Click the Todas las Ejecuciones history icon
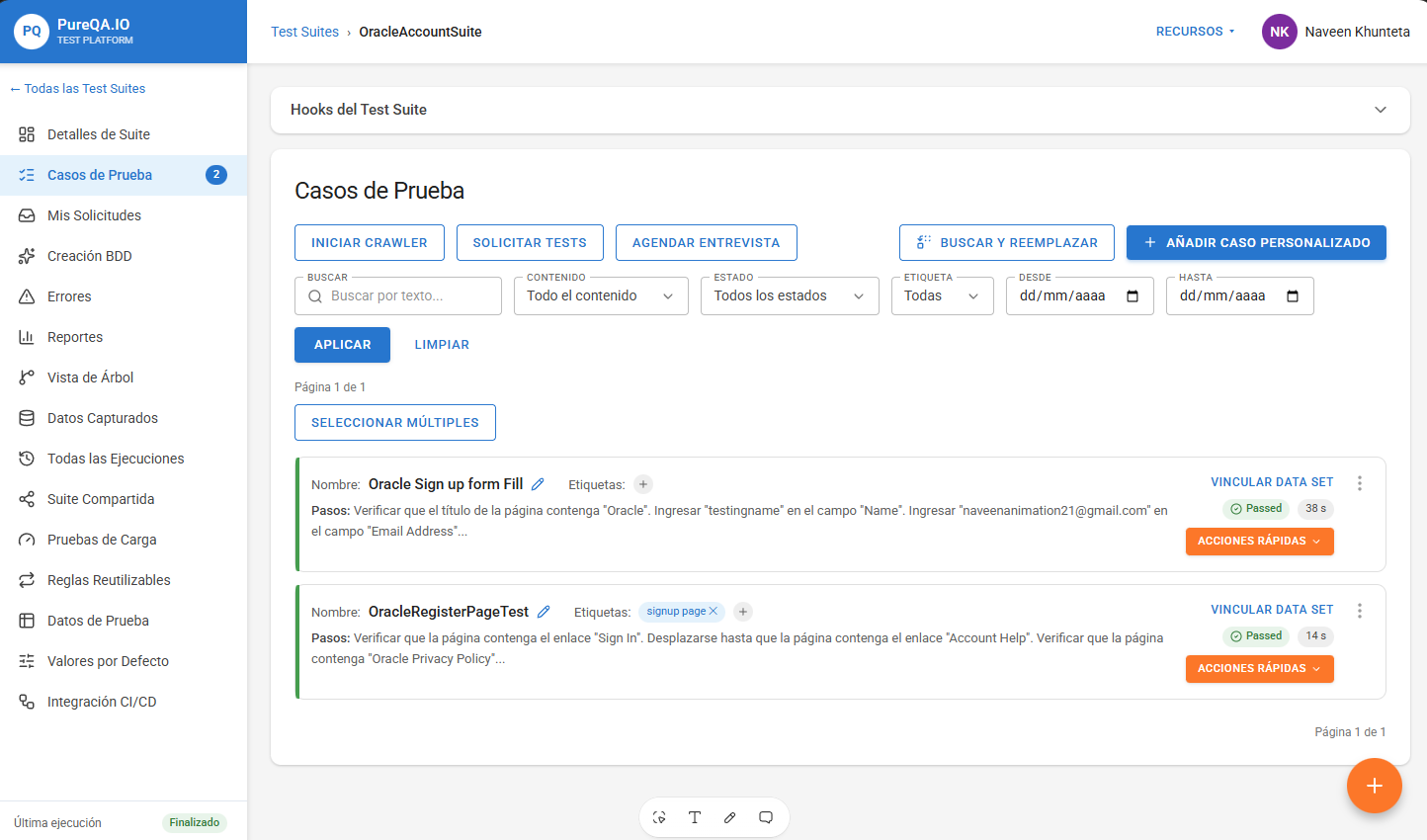 (27, 459)
